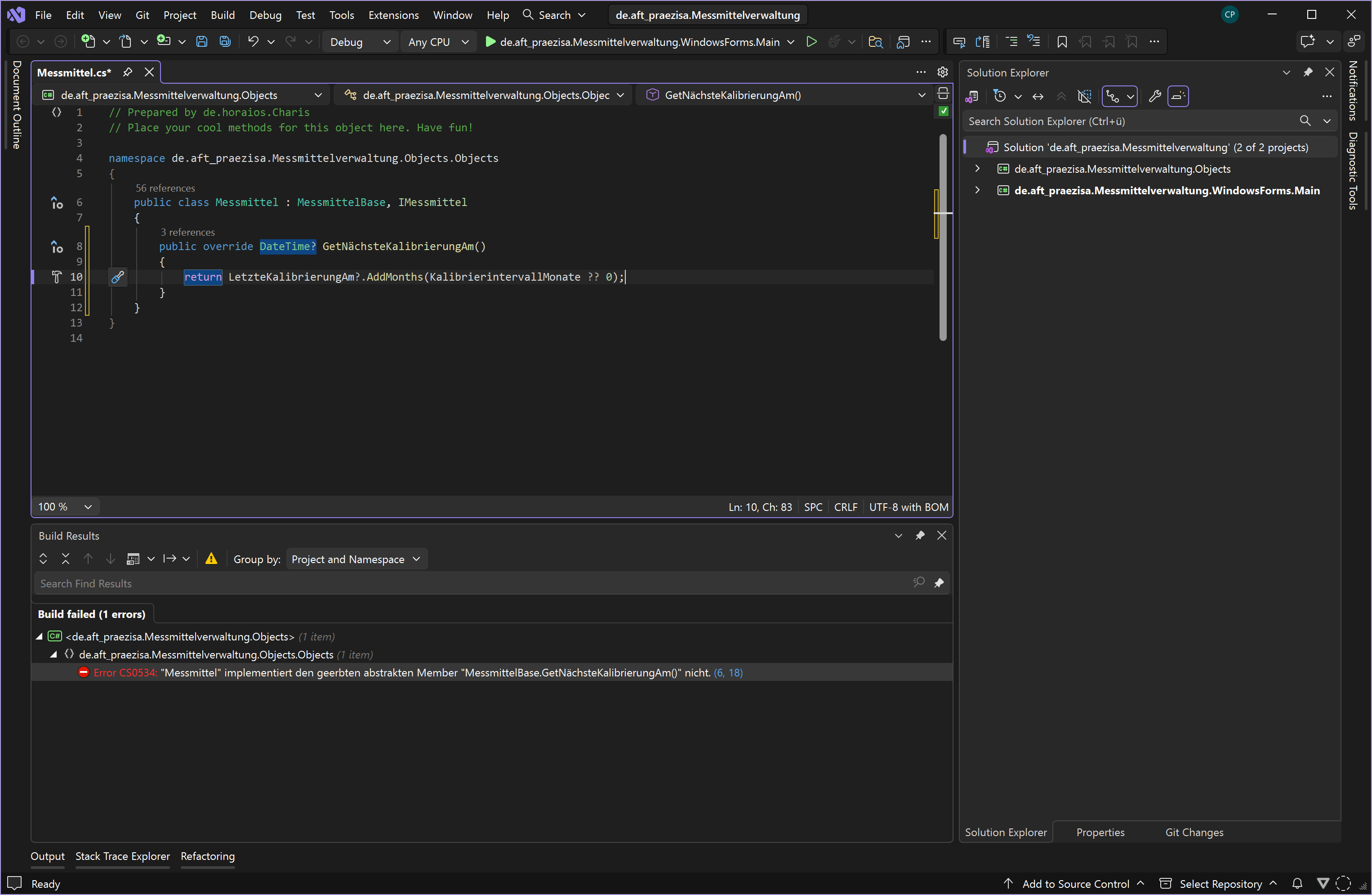Expand de.aft_praezisa.Messmittelverwaltung.Objects project node
The height and width of the screenshot is (895, 1372).
pyautogui.click(x=978, y=168)
